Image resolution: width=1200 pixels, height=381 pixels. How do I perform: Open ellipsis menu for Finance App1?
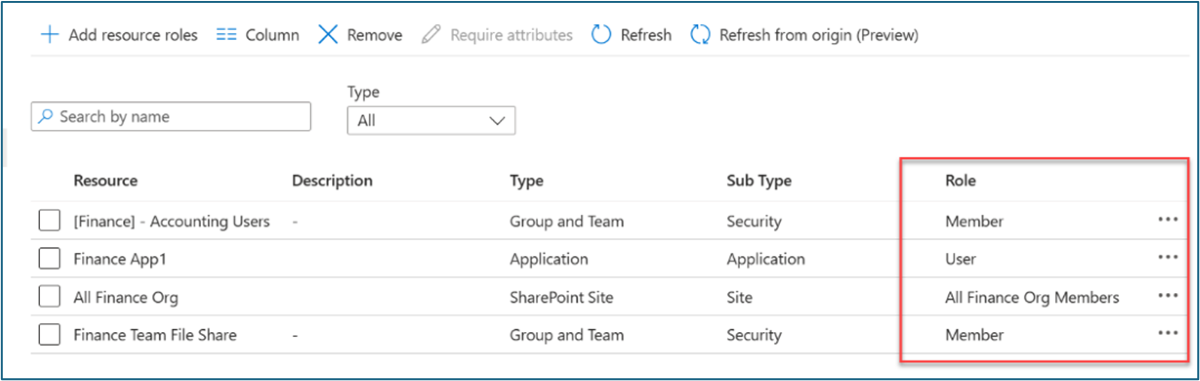pyautogui.click(x=1167, y=258)
